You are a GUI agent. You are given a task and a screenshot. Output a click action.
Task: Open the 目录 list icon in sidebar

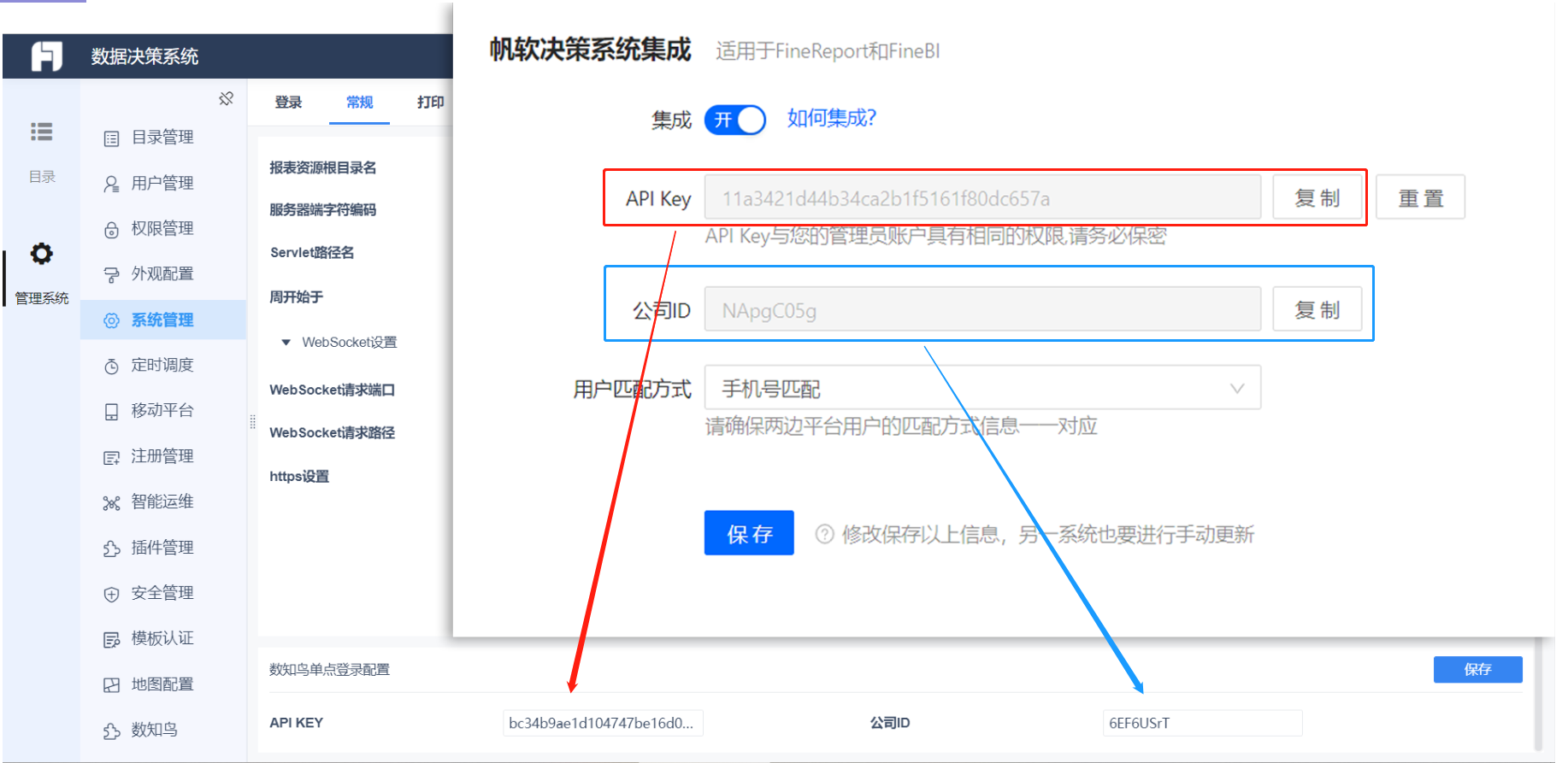pyautogui.click(x=41, y=132)
